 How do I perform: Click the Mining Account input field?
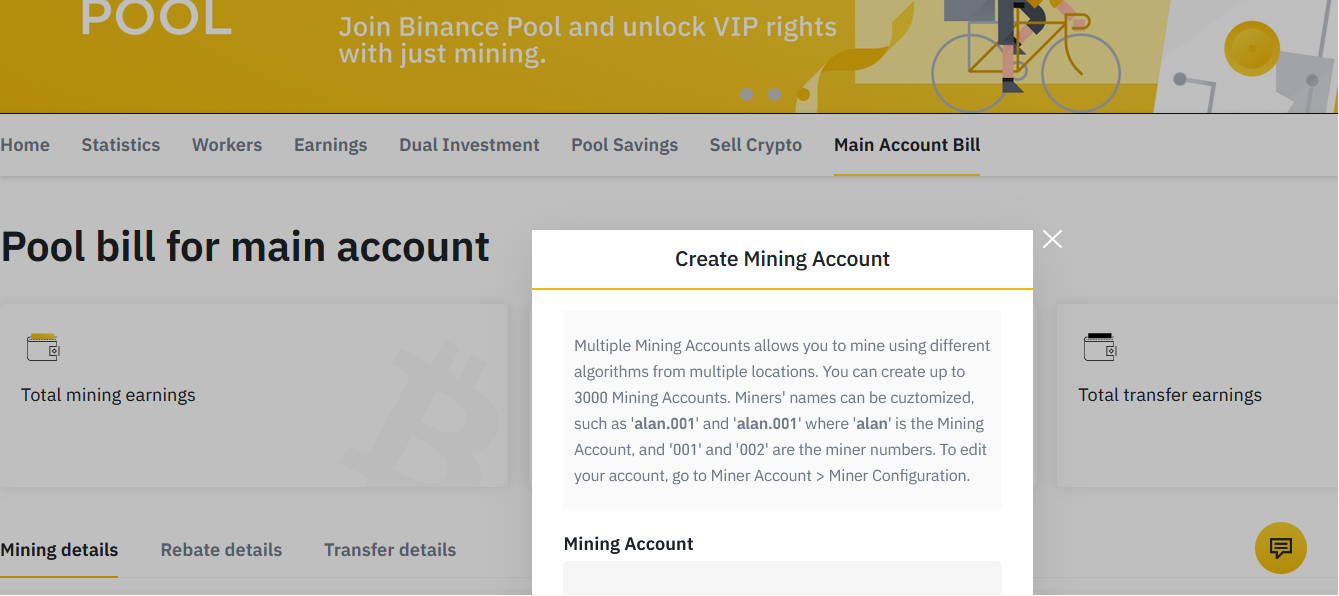pyautogui.click(x=782, y=578)
